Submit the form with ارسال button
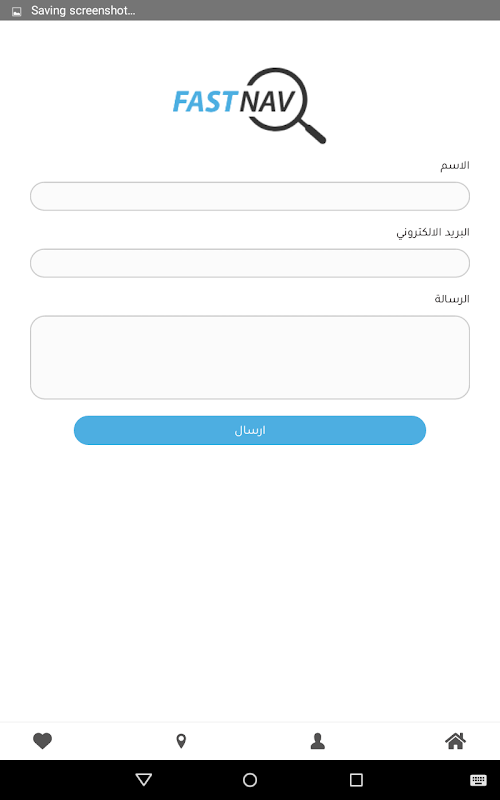 click(x=250, y=430)
